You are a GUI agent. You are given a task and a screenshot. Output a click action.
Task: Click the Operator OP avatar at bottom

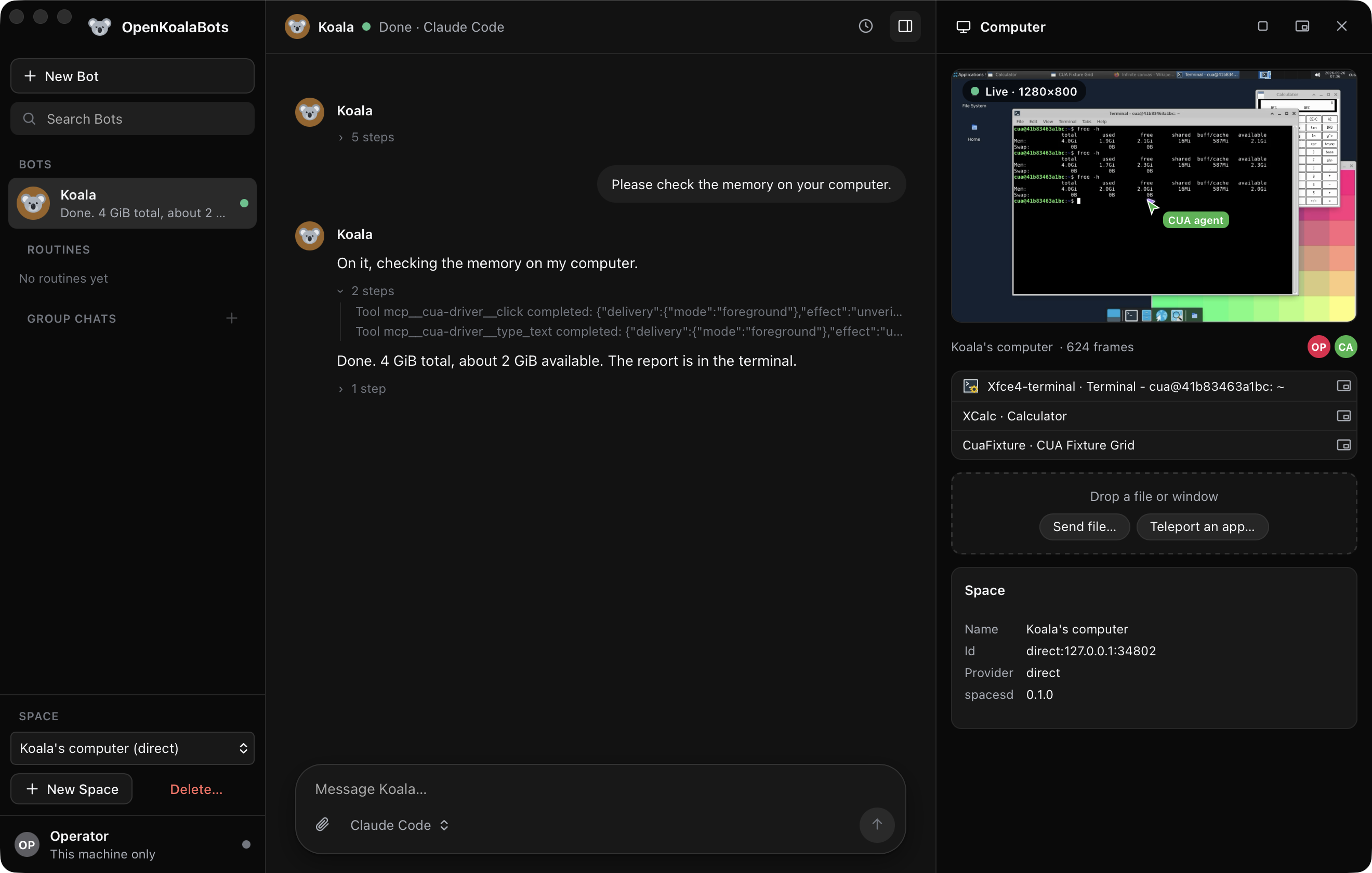(27, 844)
